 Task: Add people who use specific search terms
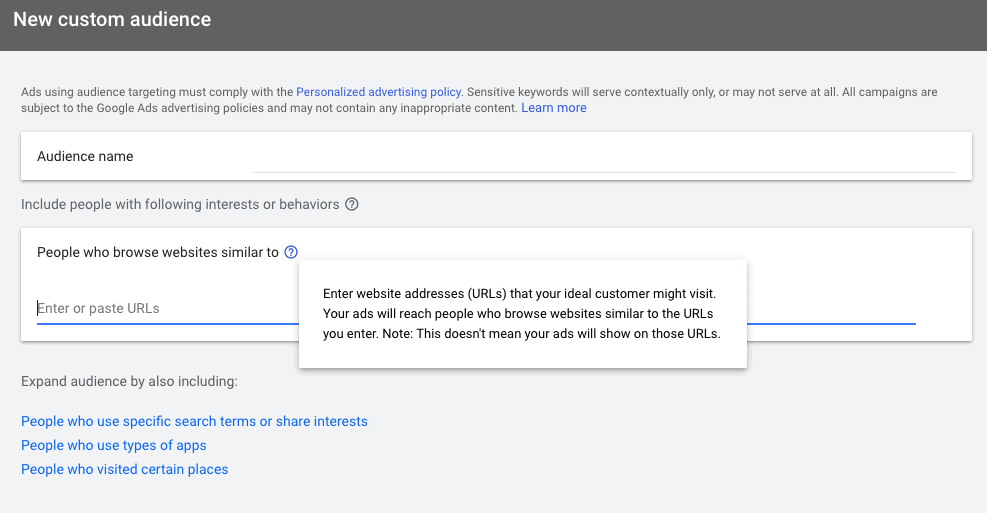194,422
